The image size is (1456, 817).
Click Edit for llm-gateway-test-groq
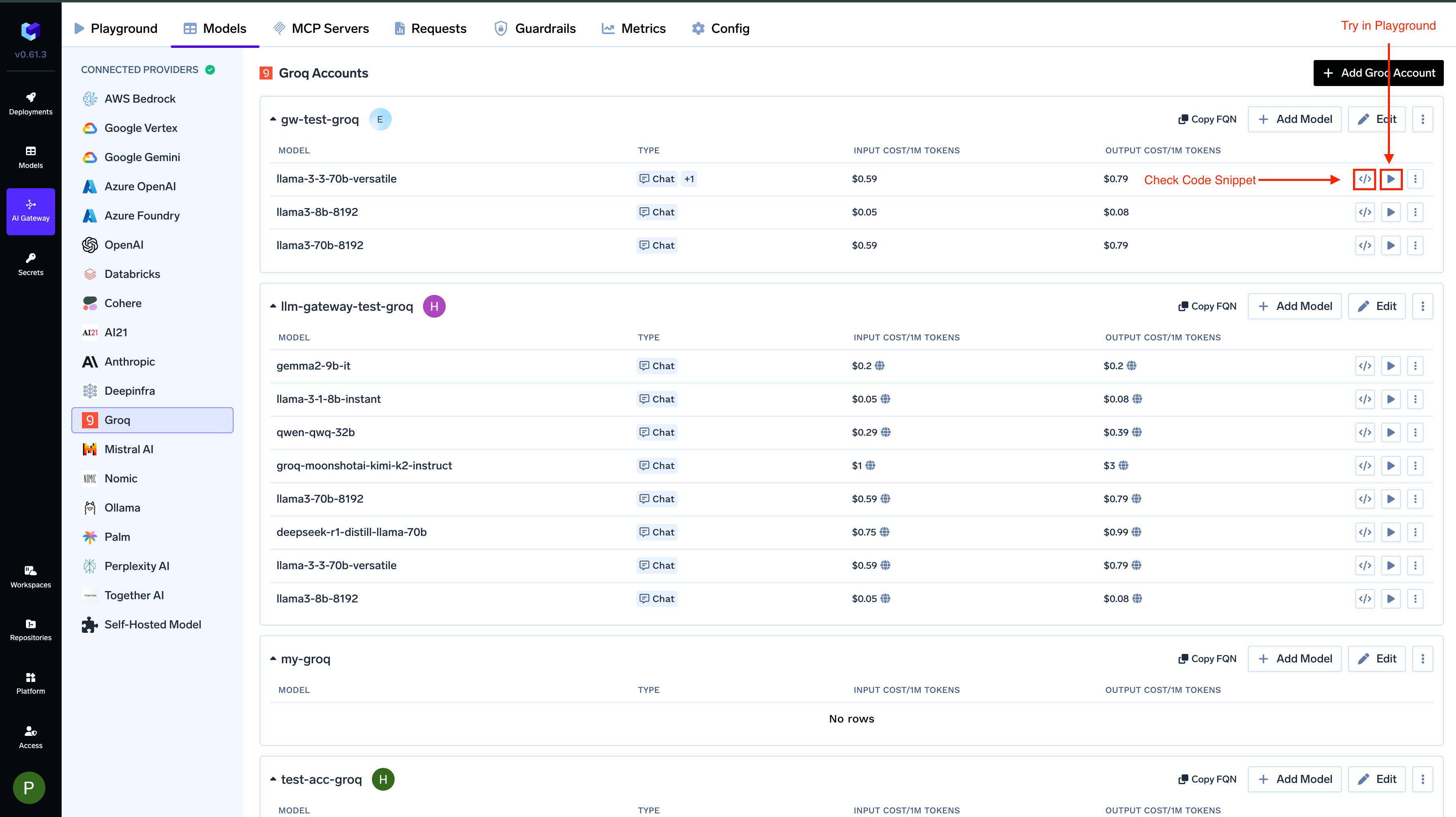(x=1376, y=306)
